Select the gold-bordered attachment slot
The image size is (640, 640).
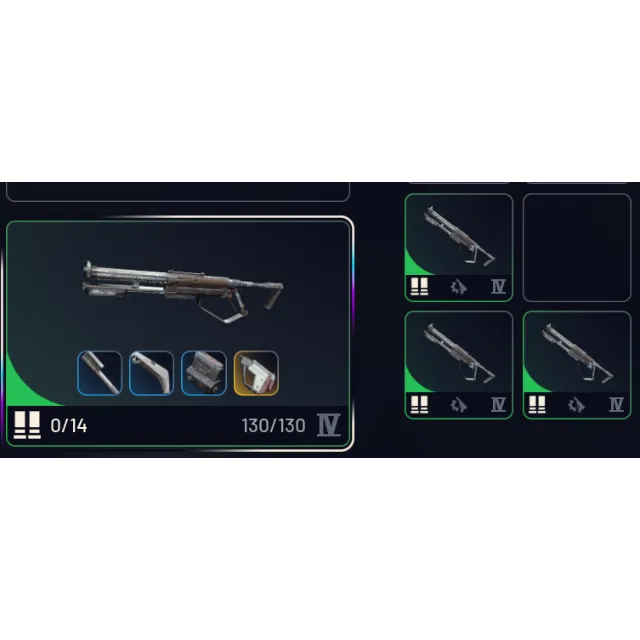coord(256,373)
